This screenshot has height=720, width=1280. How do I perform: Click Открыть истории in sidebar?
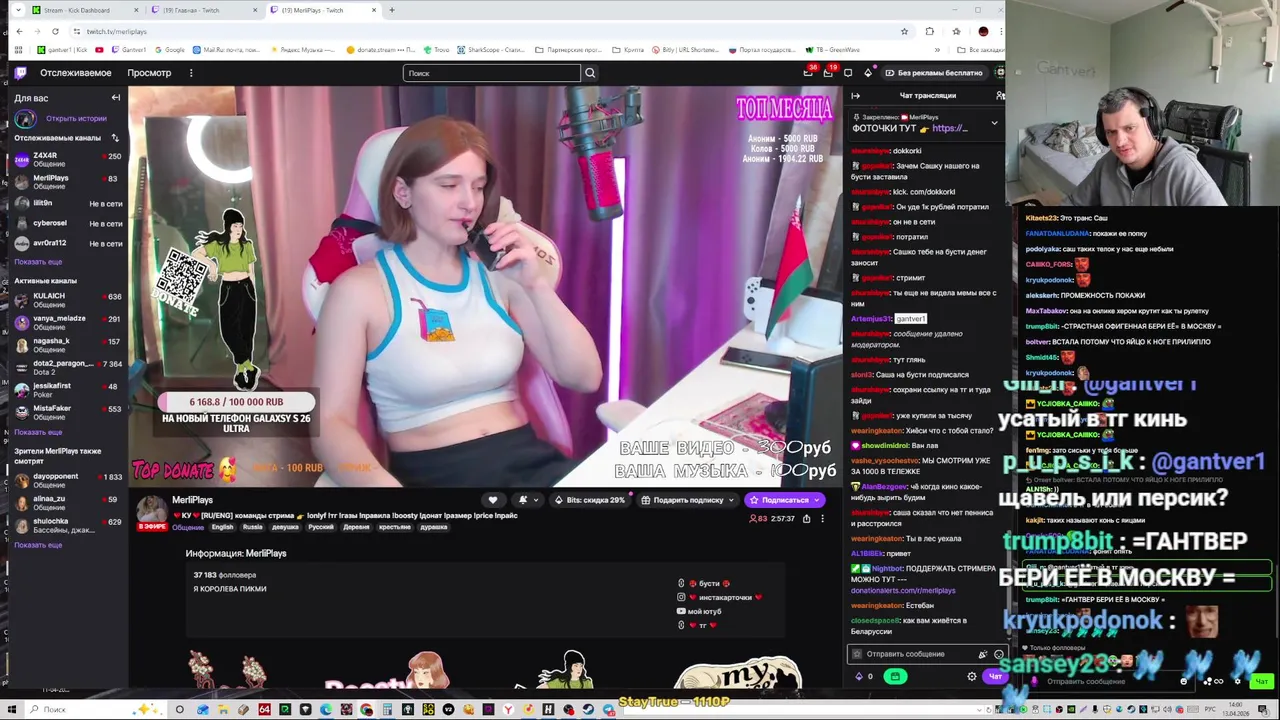(76, 118)
